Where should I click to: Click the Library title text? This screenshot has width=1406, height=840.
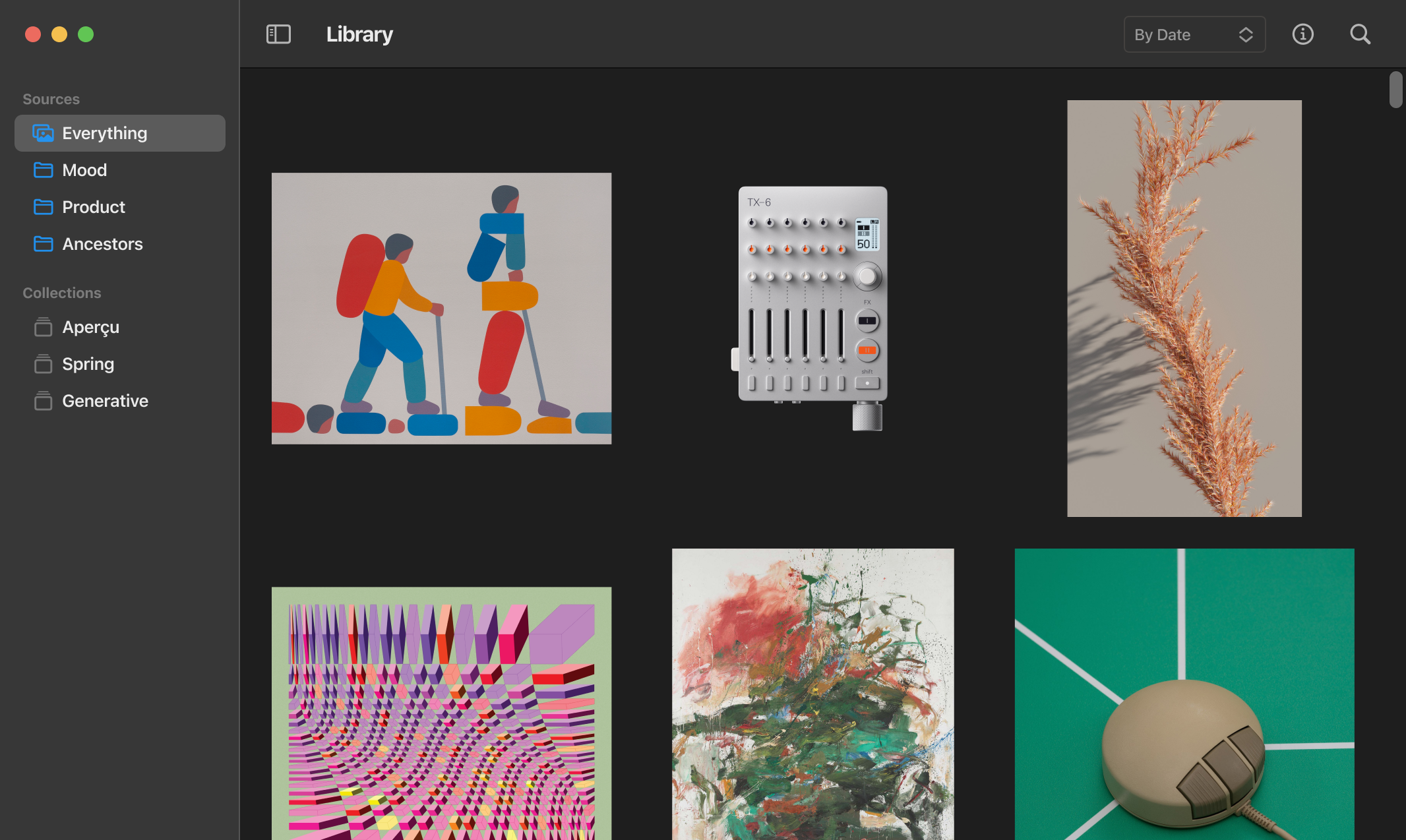359,34
